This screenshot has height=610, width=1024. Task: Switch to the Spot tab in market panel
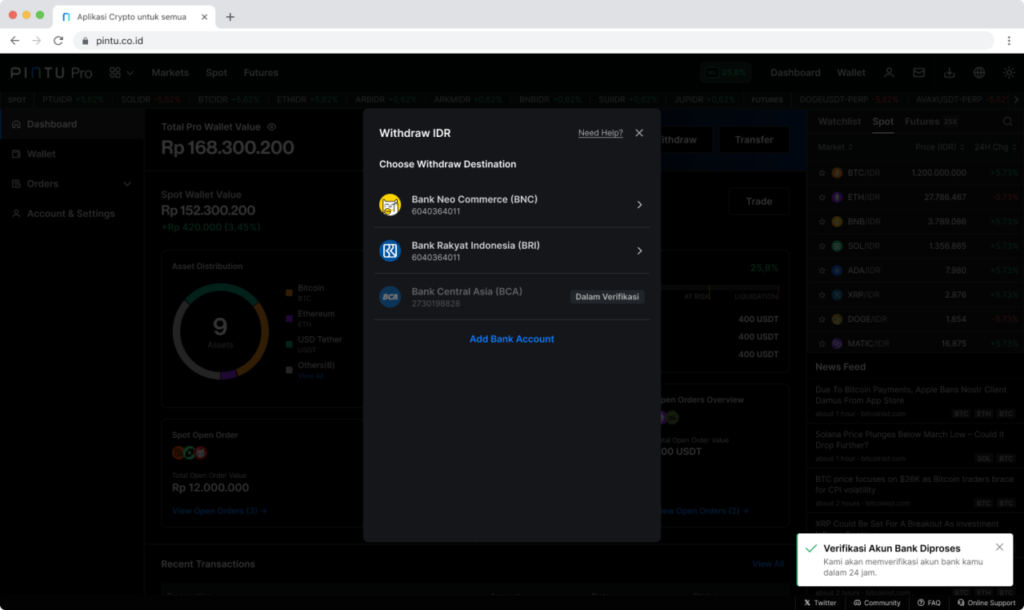click(883, 121)
